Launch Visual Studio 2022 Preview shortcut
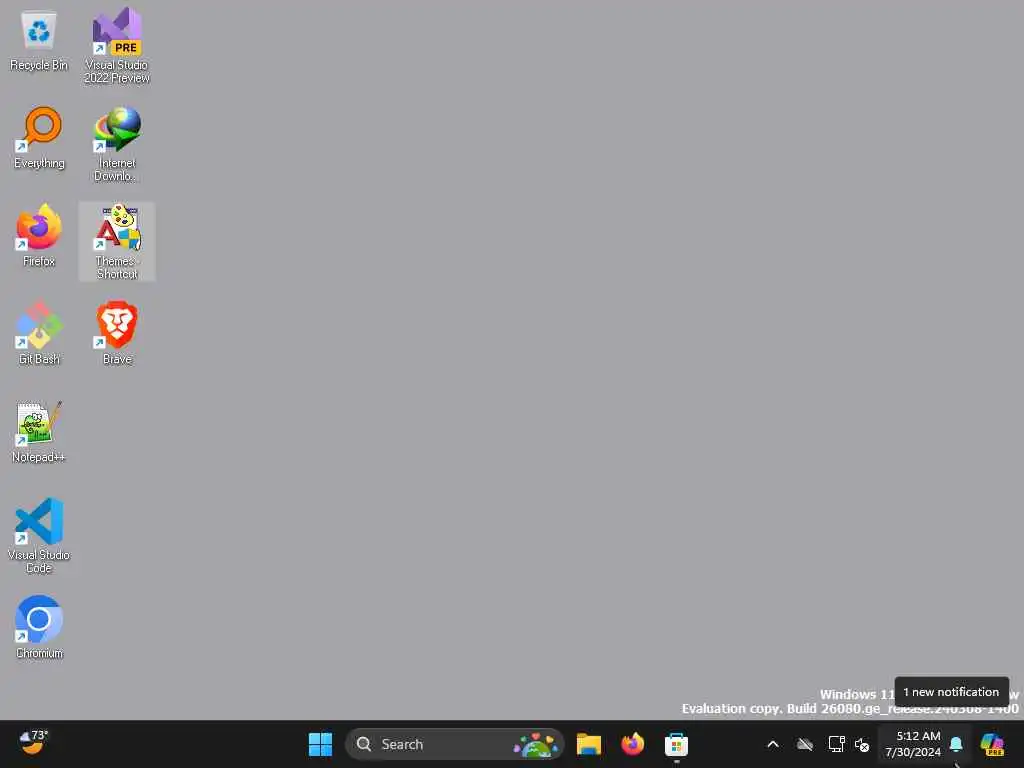Viewport: 1024px width, 768px height. tap(117, 46)
